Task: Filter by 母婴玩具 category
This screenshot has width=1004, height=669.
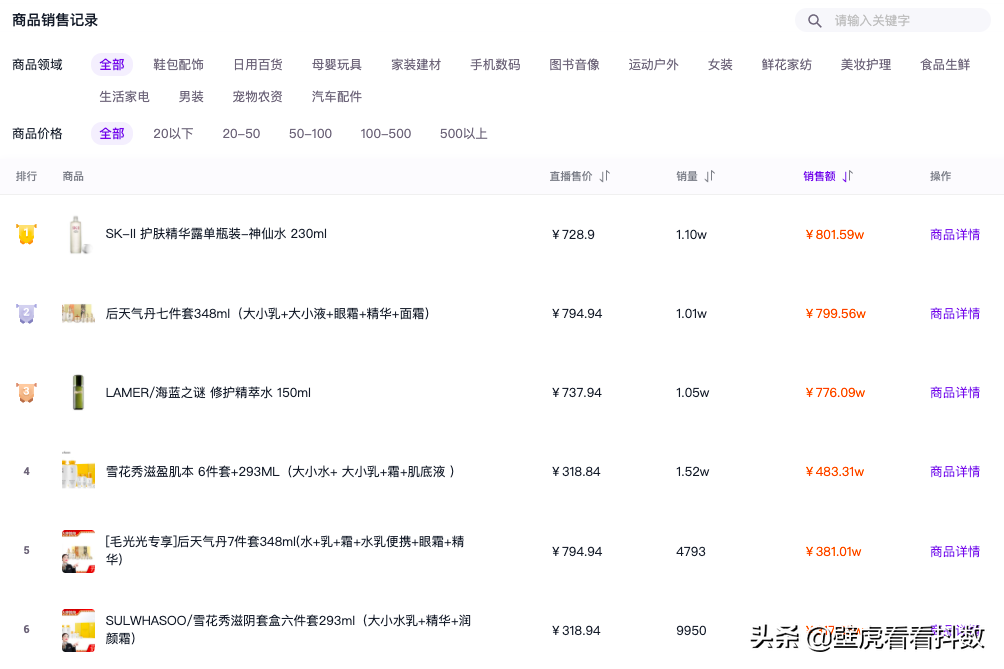Action: click(337, 64)
